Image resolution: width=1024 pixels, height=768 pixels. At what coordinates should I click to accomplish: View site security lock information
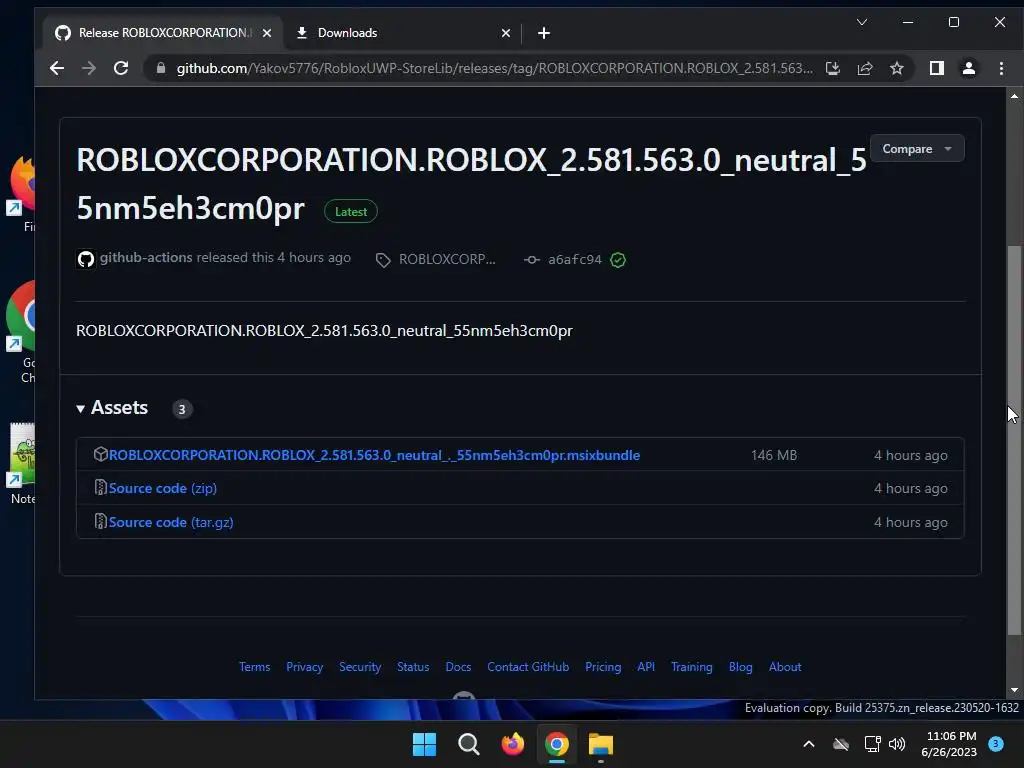161,68
